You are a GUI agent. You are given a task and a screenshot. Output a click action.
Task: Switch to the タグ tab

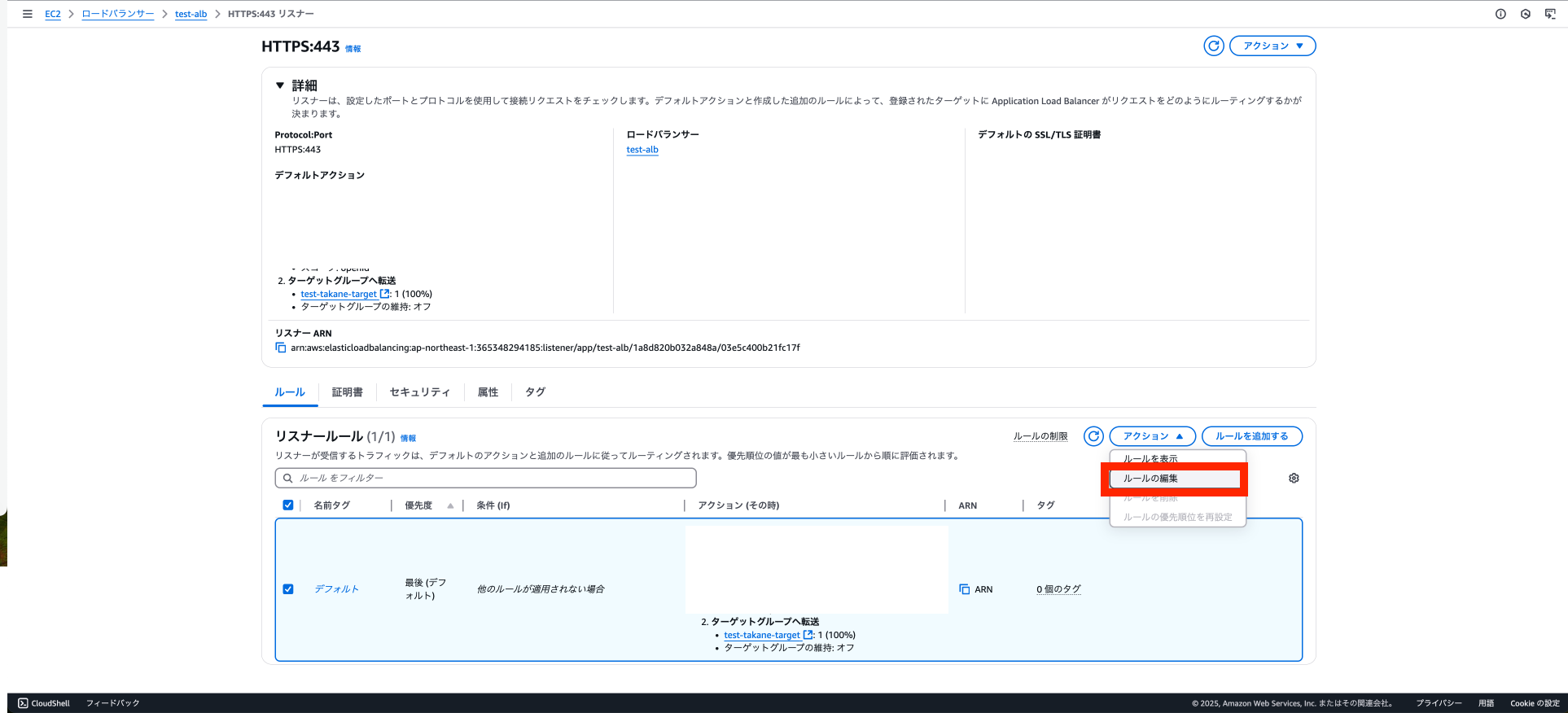point(535,392)
